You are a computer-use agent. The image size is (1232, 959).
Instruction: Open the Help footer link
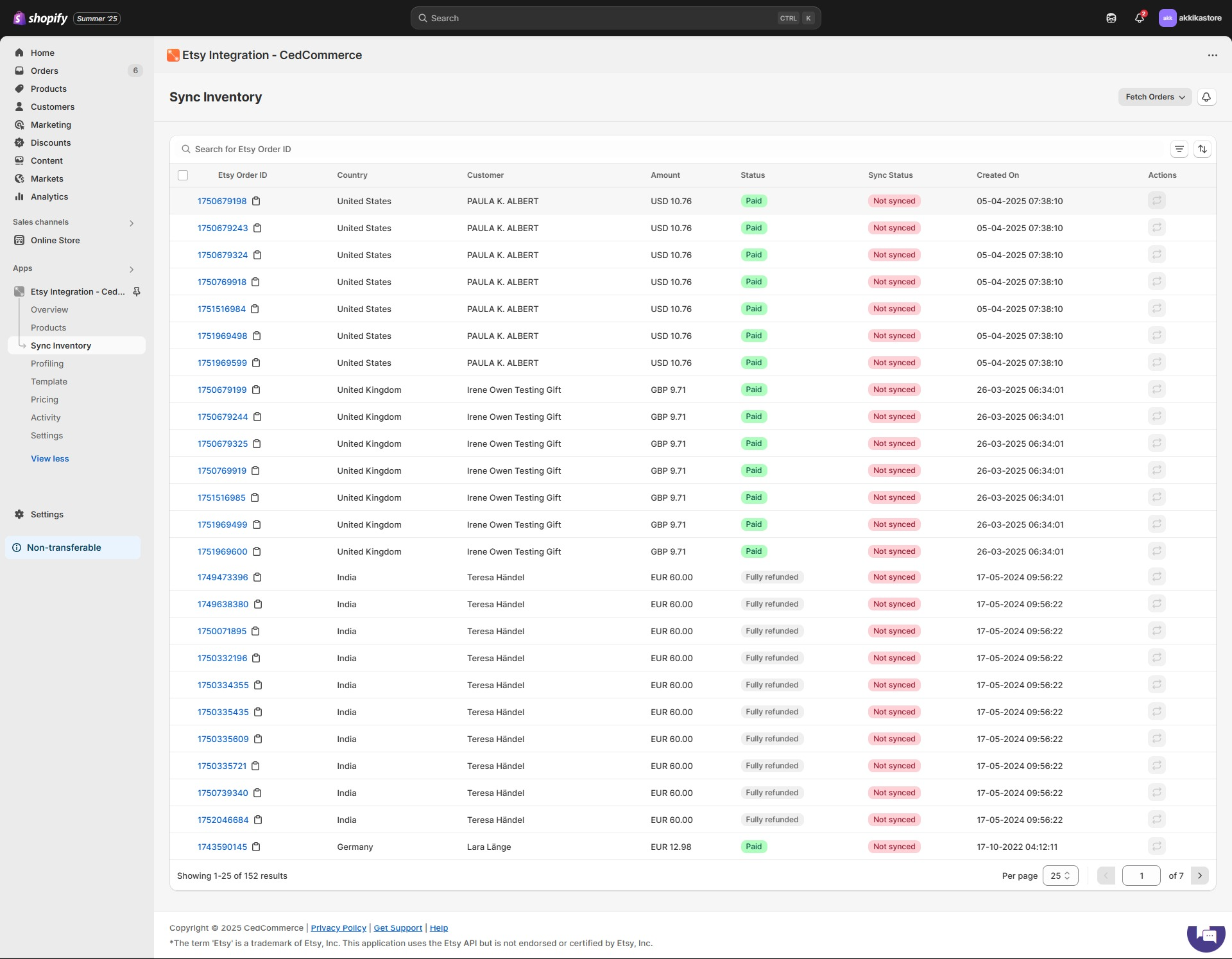click(x=439, y=928)
